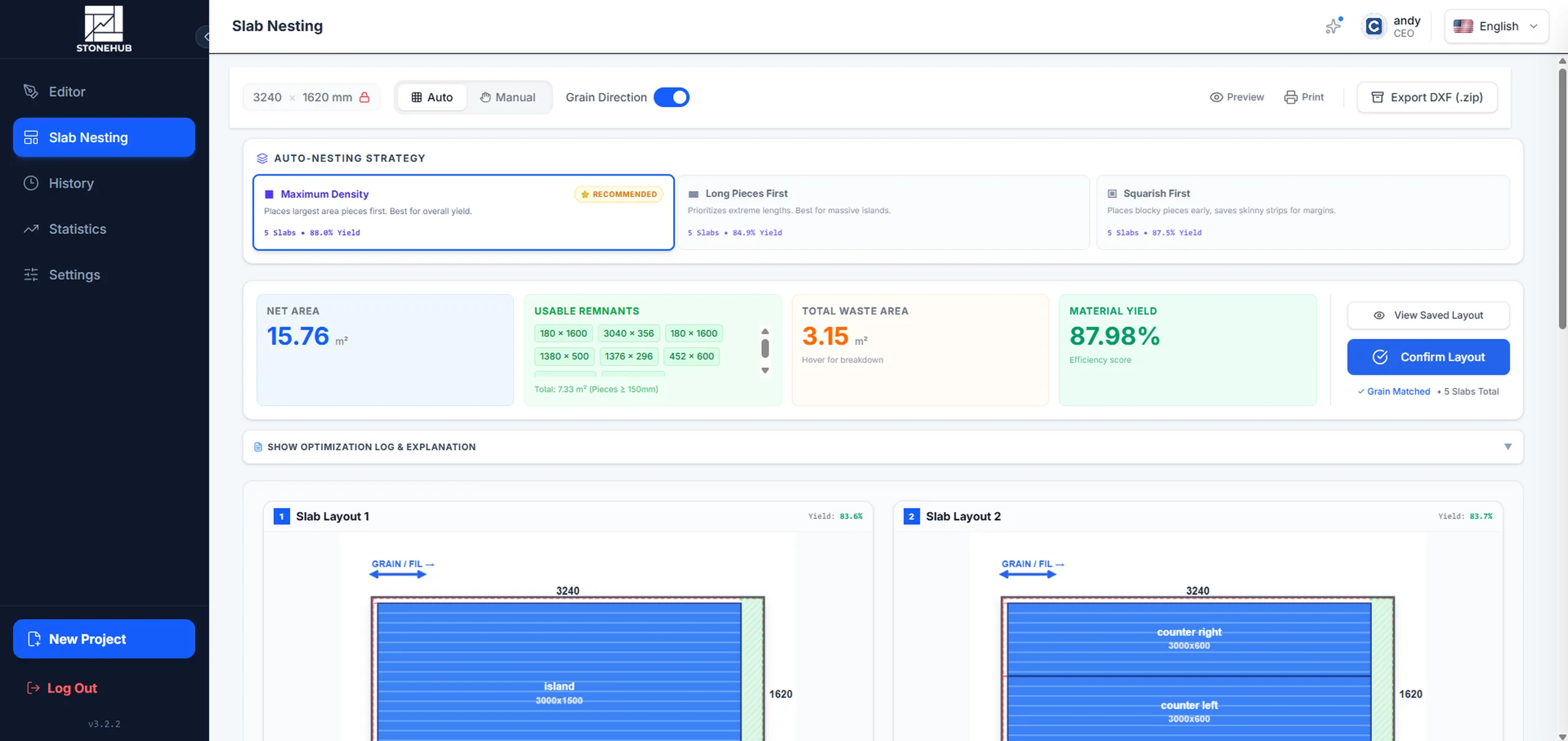Open the English language dropdown

coord(1496,26)
